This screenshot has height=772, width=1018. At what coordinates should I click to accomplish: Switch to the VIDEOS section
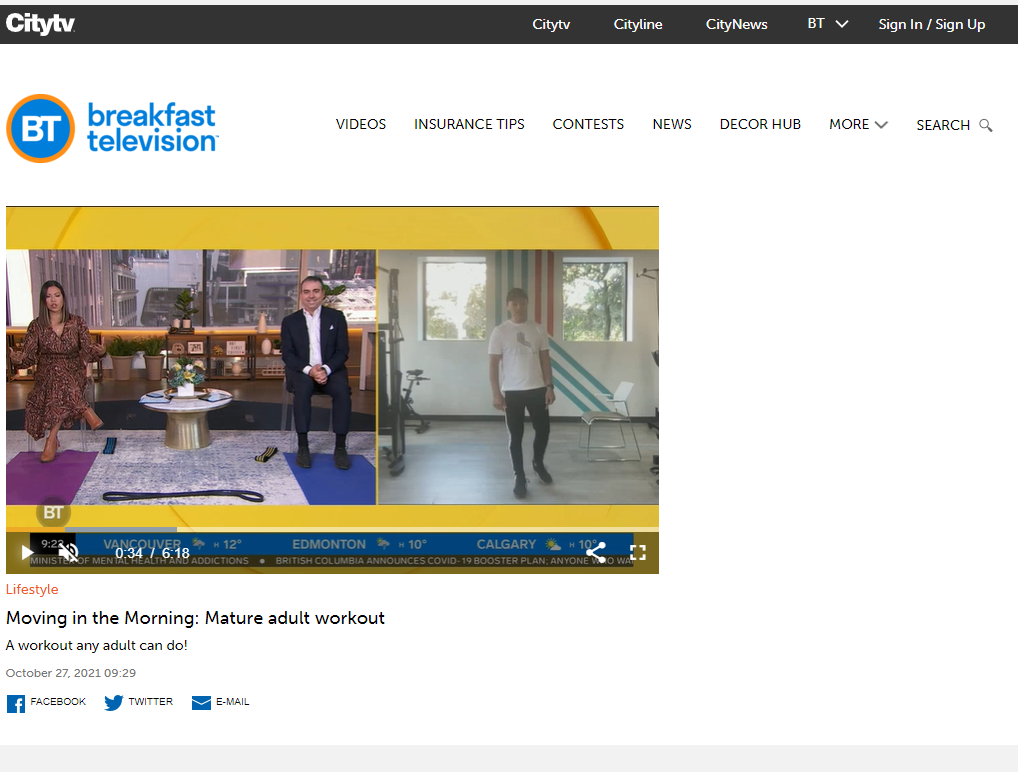(360, 124)
